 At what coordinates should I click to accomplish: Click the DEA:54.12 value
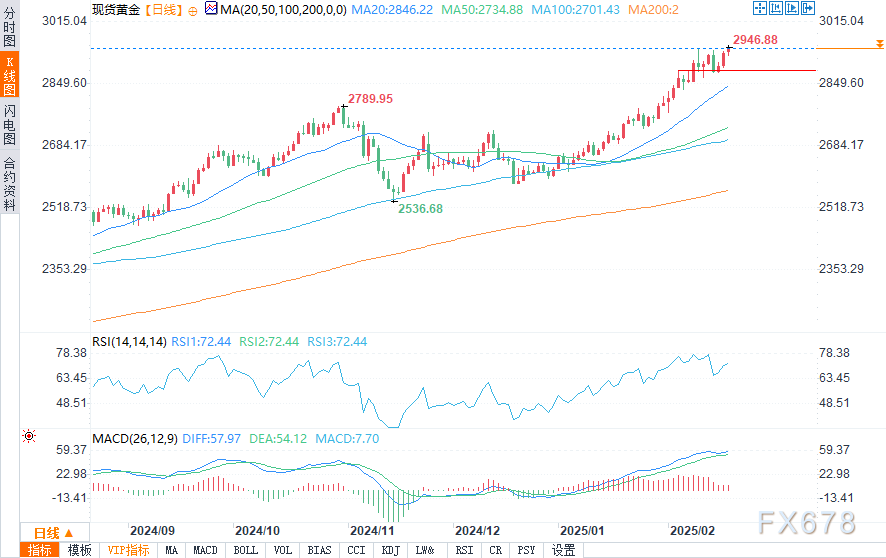[x=278, y=439]
